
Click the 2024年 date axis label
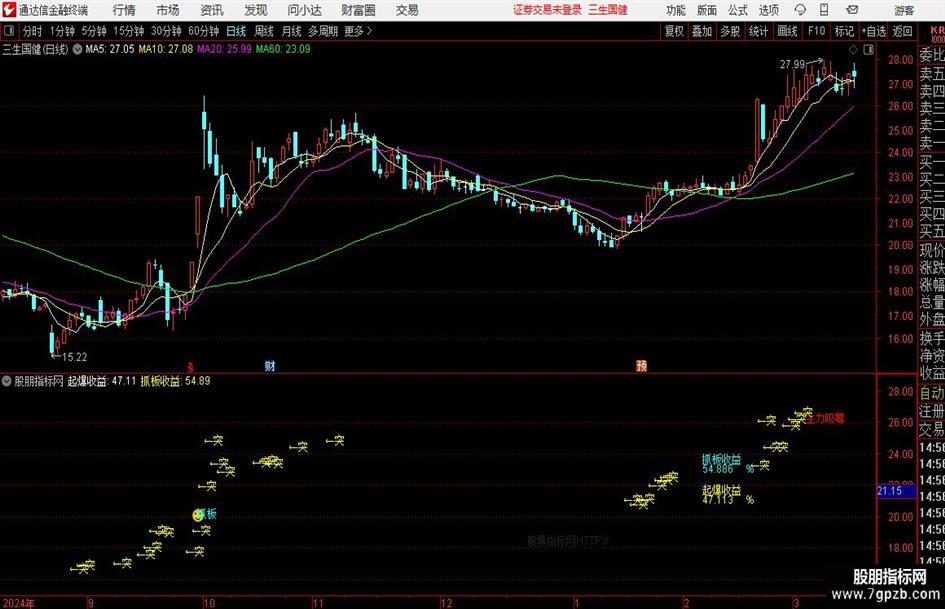tap(18, 603)
